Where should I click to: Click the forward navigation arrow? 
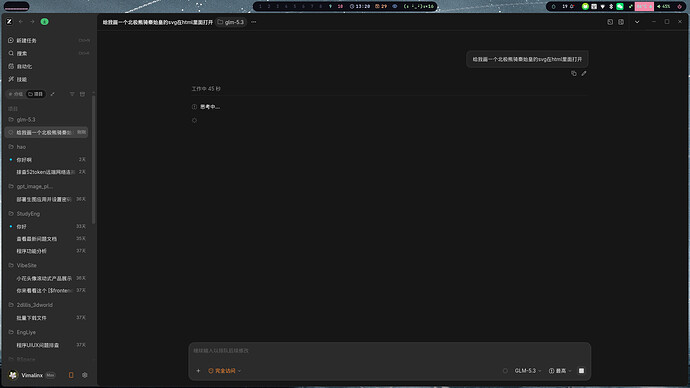[32, 22]
